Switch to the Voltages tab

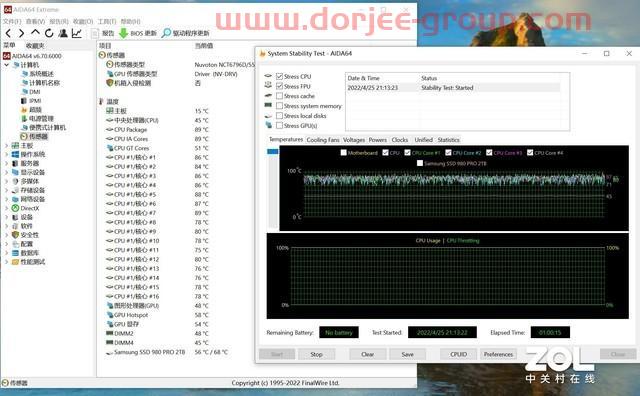coord(354,140)
